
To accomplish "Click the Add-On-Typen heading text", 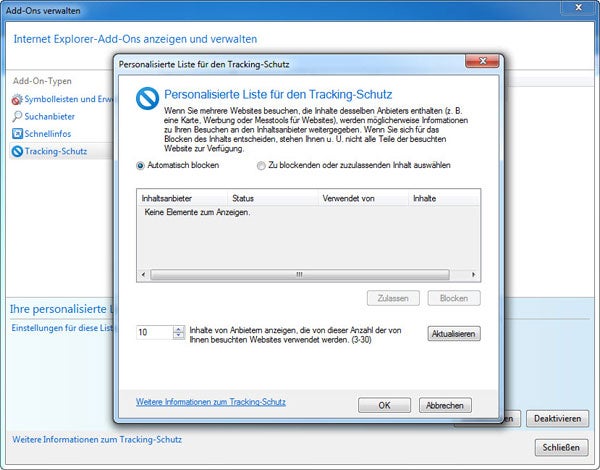I will click(x=42, y=81).
